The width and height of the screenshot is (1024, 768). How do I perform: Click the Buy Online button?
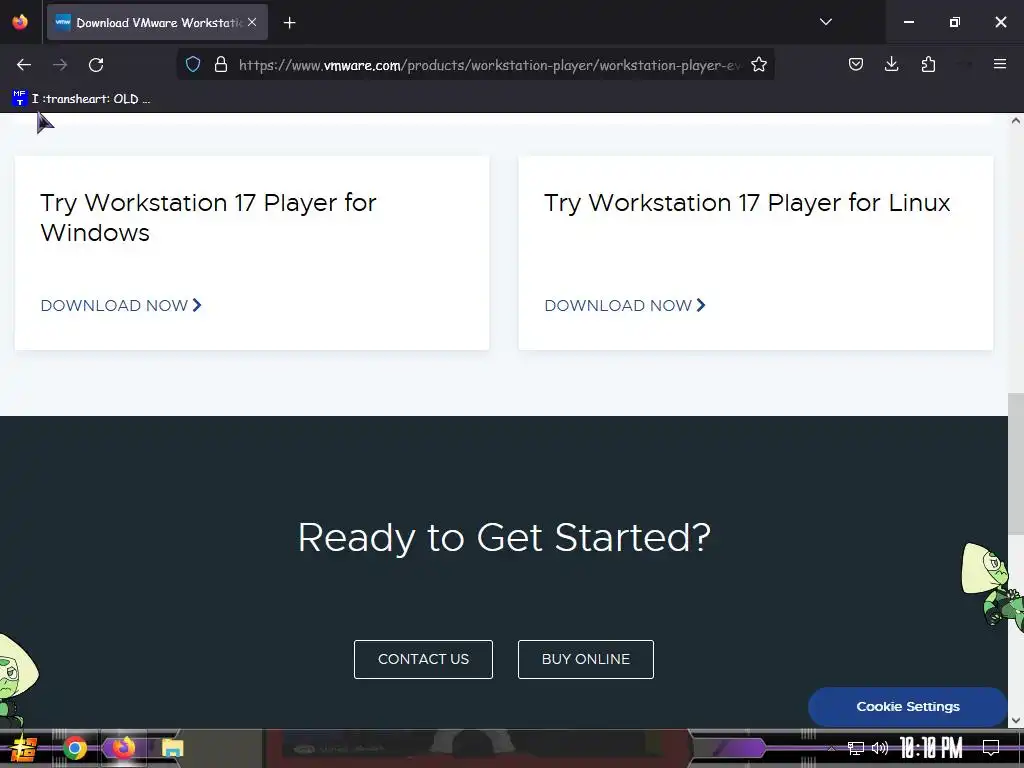tap(586, 660)
